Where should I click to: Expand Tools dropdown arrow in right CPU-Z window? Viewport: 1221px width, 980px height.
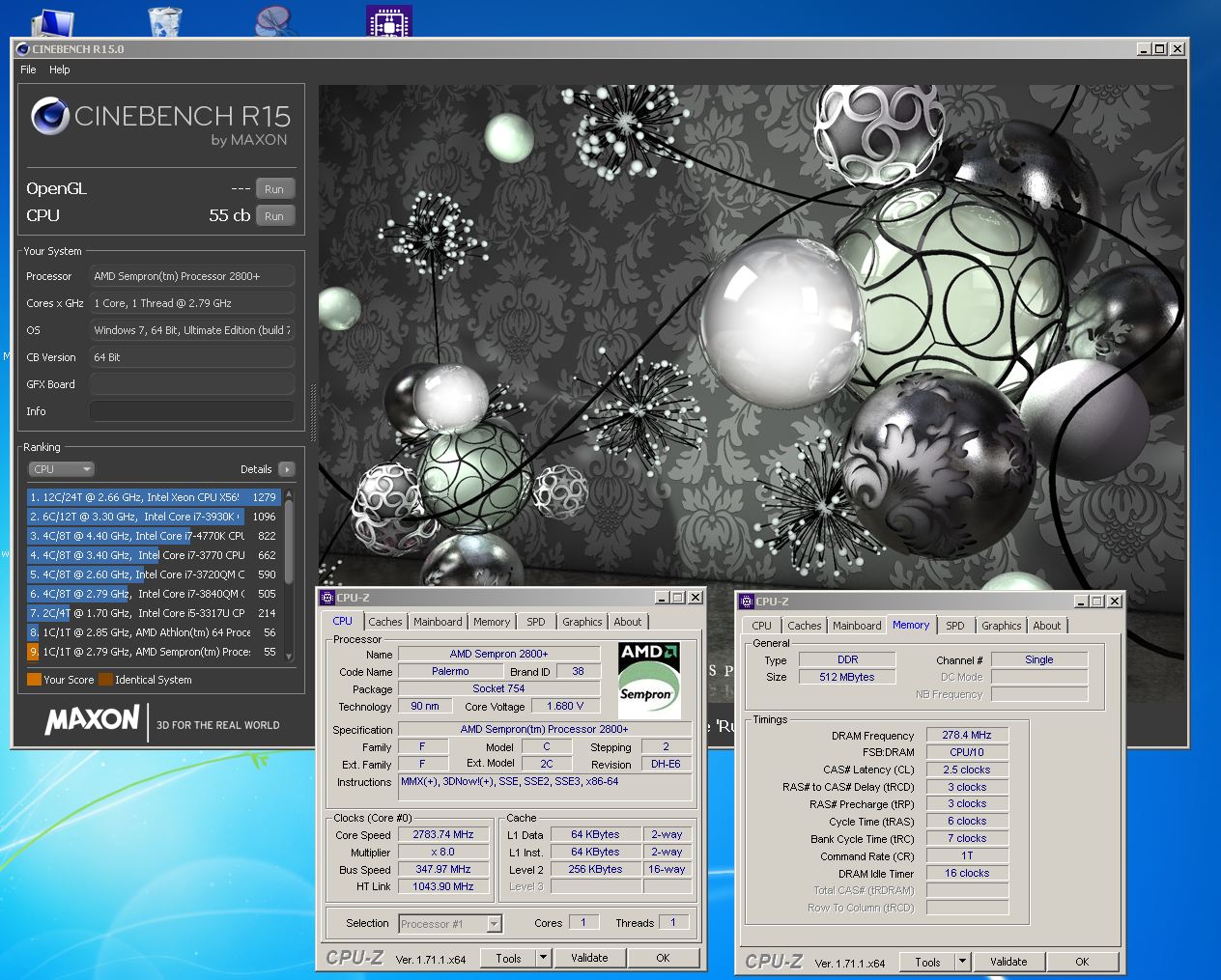click(x=963, y=963)
